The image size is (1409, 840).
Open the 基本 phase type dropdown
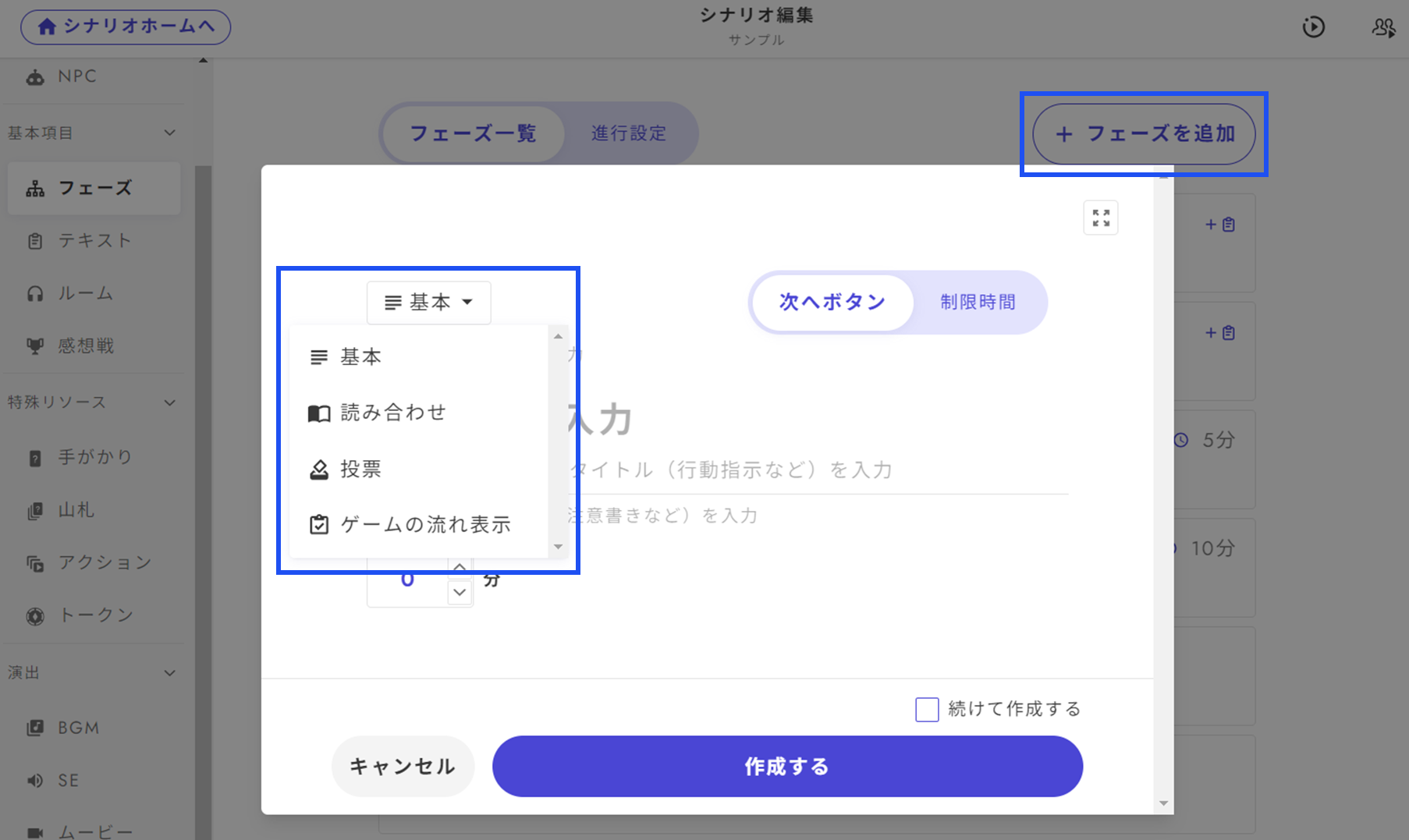click(x=428, y=303)
